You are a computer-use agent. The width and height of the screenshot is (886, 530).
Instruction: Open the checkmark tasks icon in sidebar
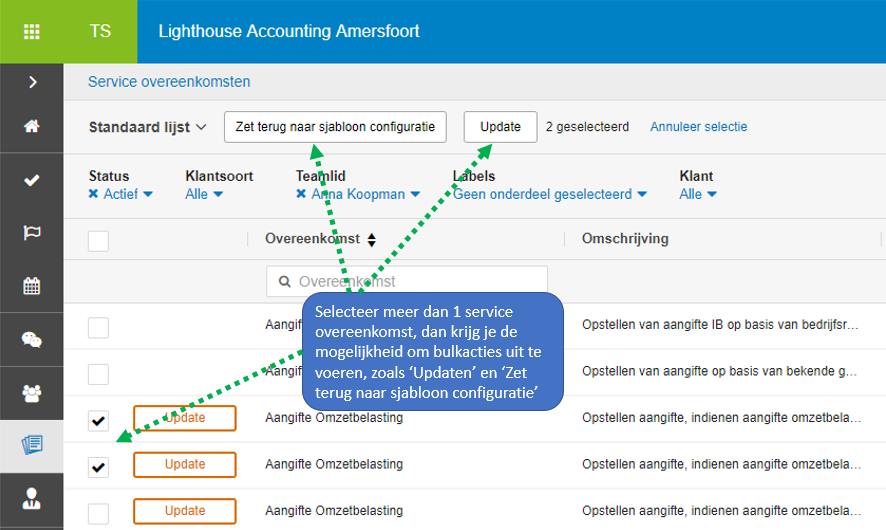click(31, 180)
